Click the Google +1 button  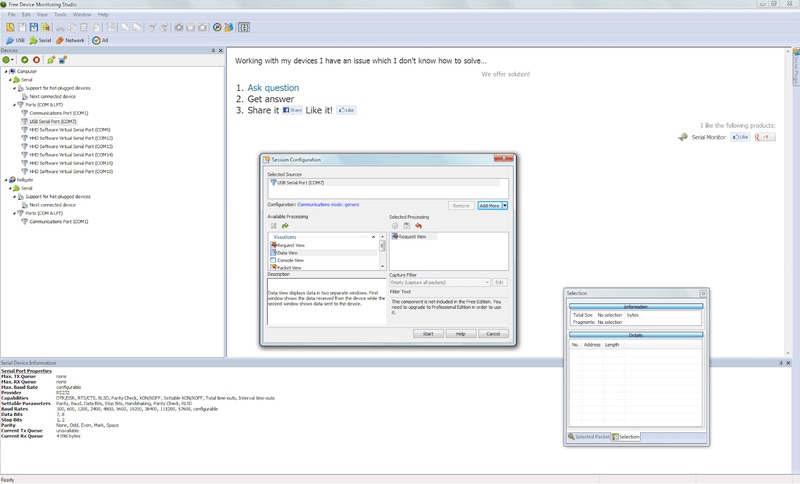click(x=764, y=137)
